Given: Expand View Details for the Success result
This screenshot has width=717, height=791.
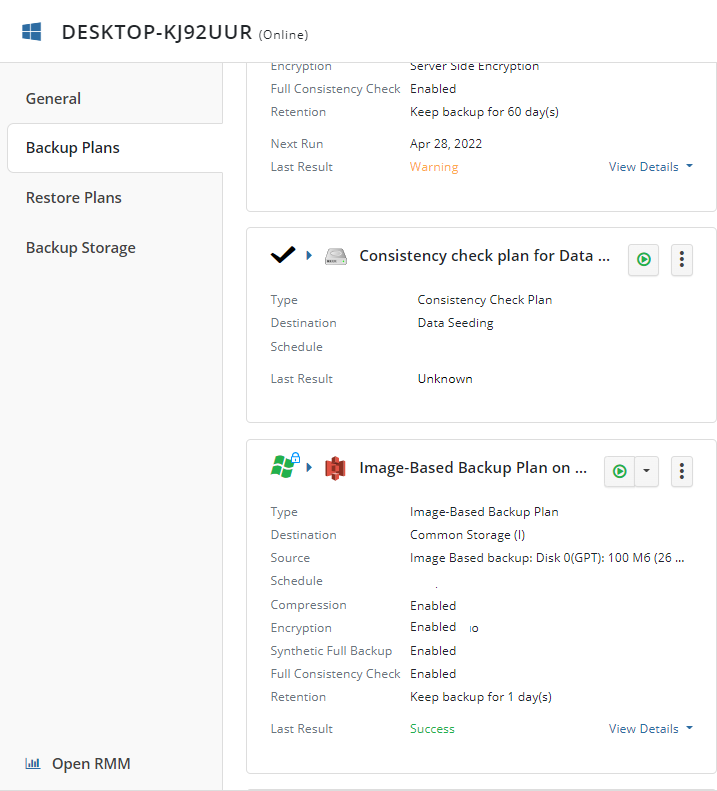Looking at the screenshot, I should [650, 729].
